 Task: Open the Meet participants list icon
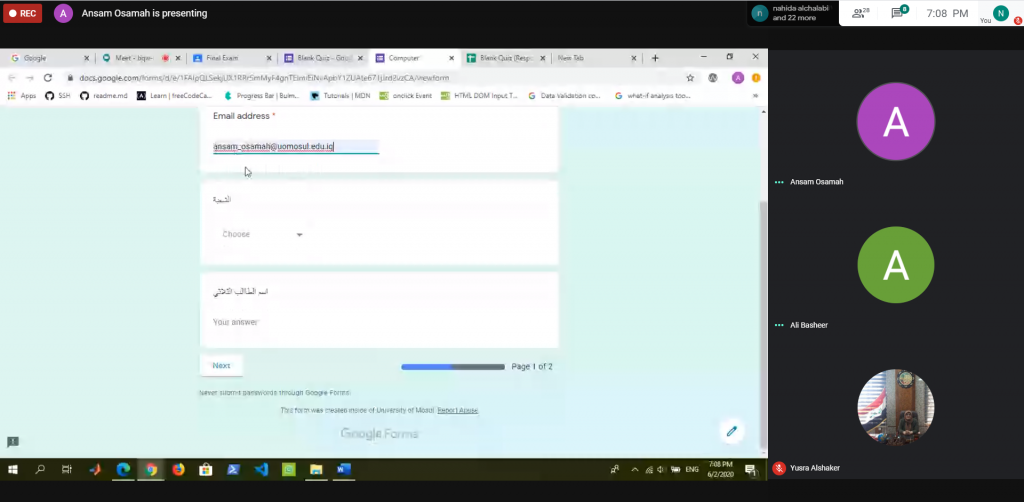[858, 13]
